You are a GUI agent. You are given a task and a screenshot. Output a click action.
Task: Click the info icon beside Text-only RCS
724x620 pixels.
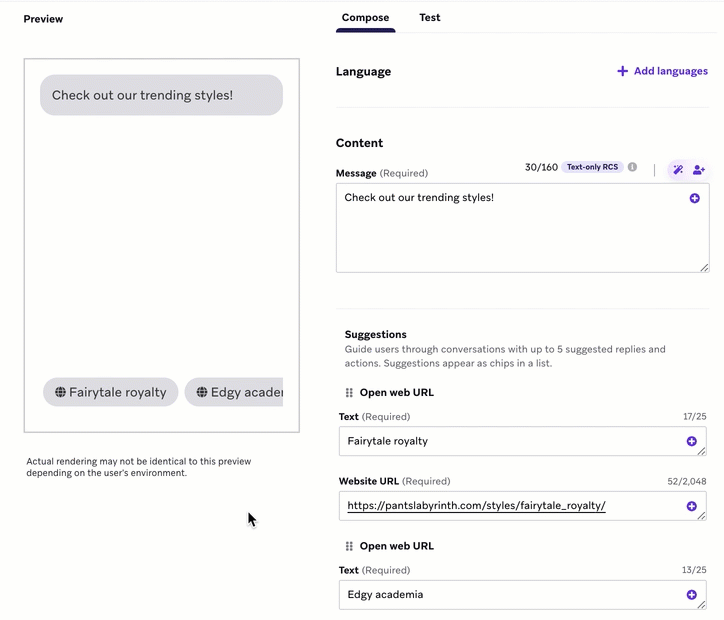click(632, 167)
